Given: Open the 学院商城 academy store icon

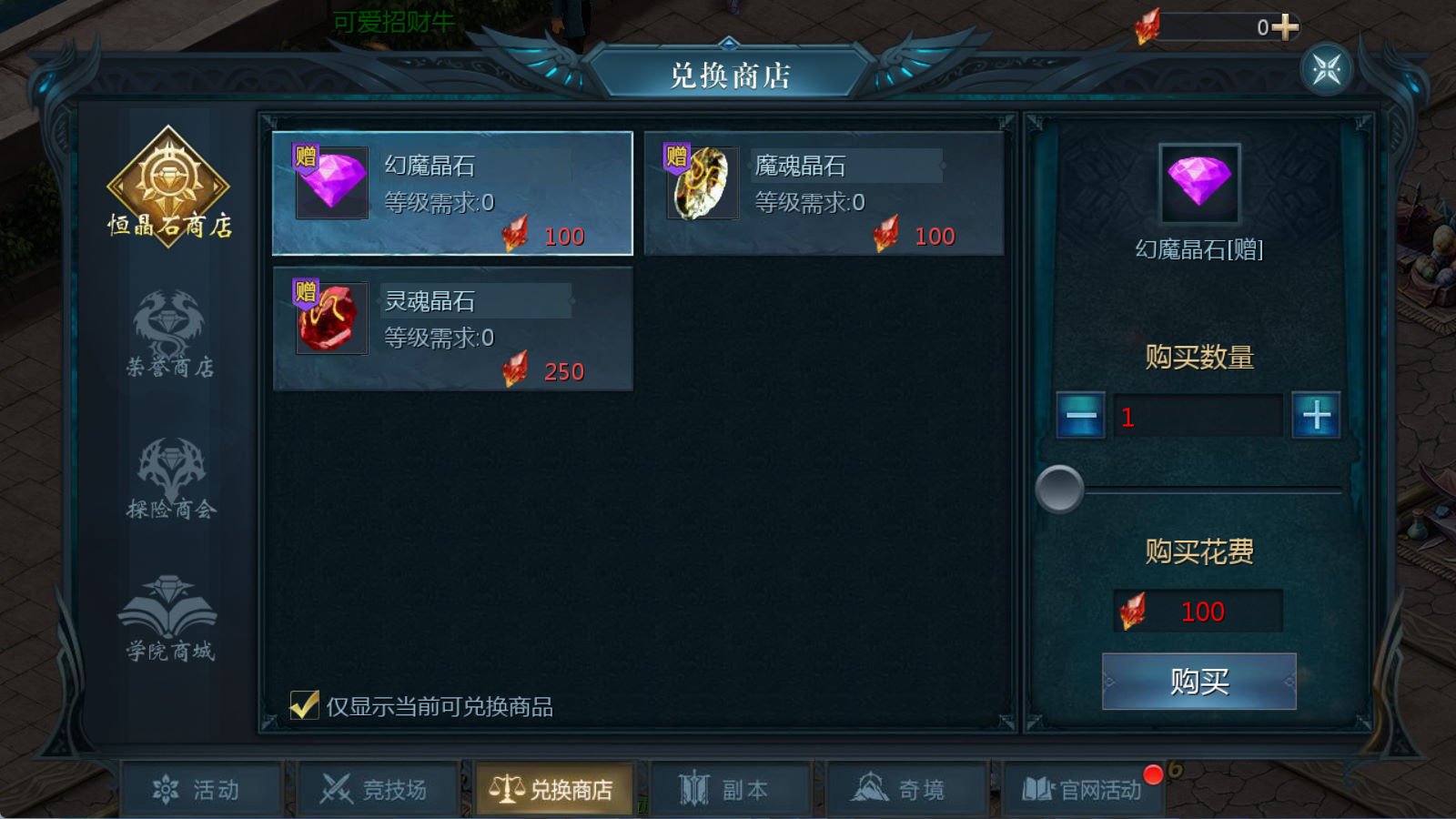Looking at the screenshot, I should tap(168, 619).
